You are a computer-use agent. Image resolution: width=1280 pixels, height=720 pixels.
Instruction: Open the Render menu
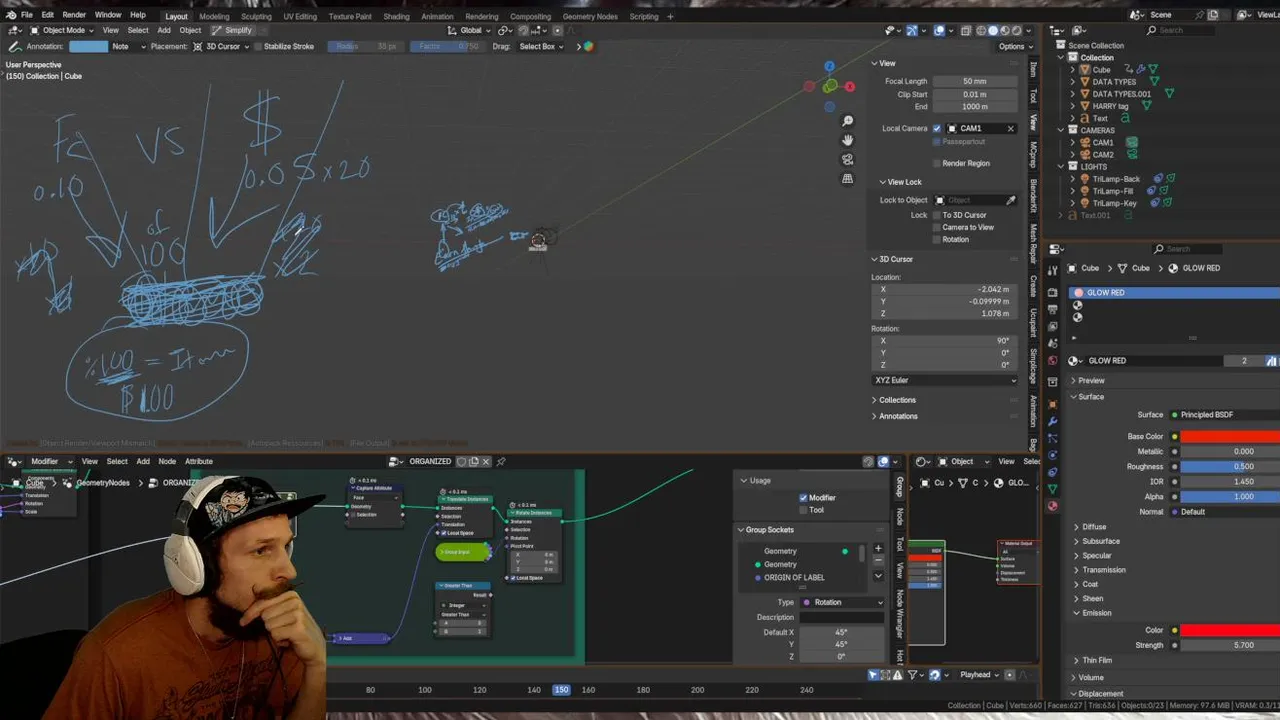click(74, 15)
